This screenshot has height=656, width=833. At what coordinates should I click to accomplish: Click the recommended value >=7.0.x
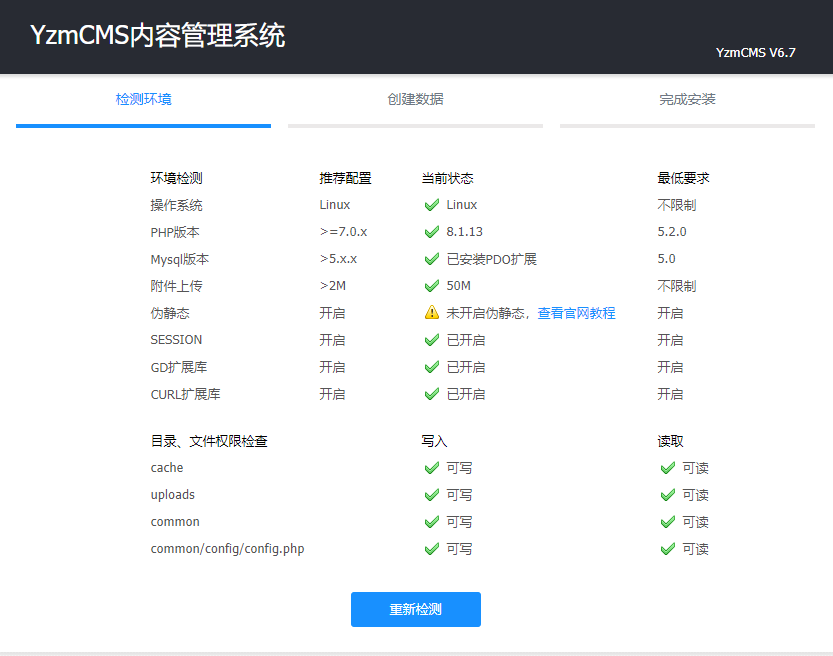(x=343, y=232)
